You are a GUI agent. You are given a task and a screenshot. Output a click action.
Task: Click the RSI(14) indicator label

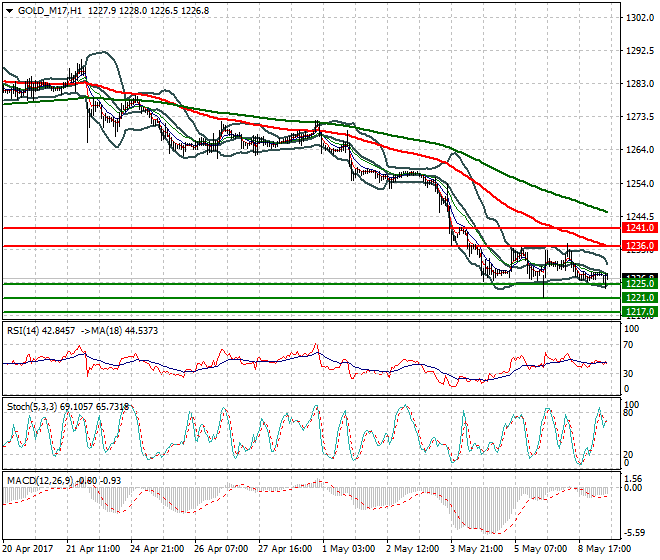[x=26, y=329]
